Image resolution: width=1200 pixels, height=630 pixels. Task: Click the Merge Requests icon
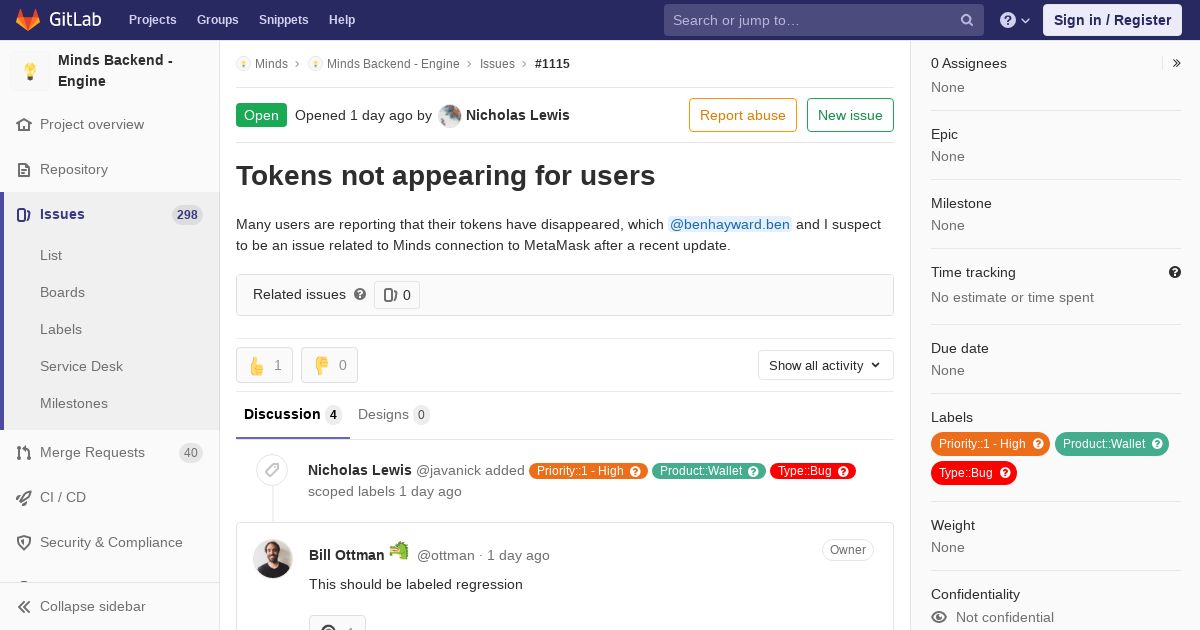pyautogui.click(x=24, y=453)
